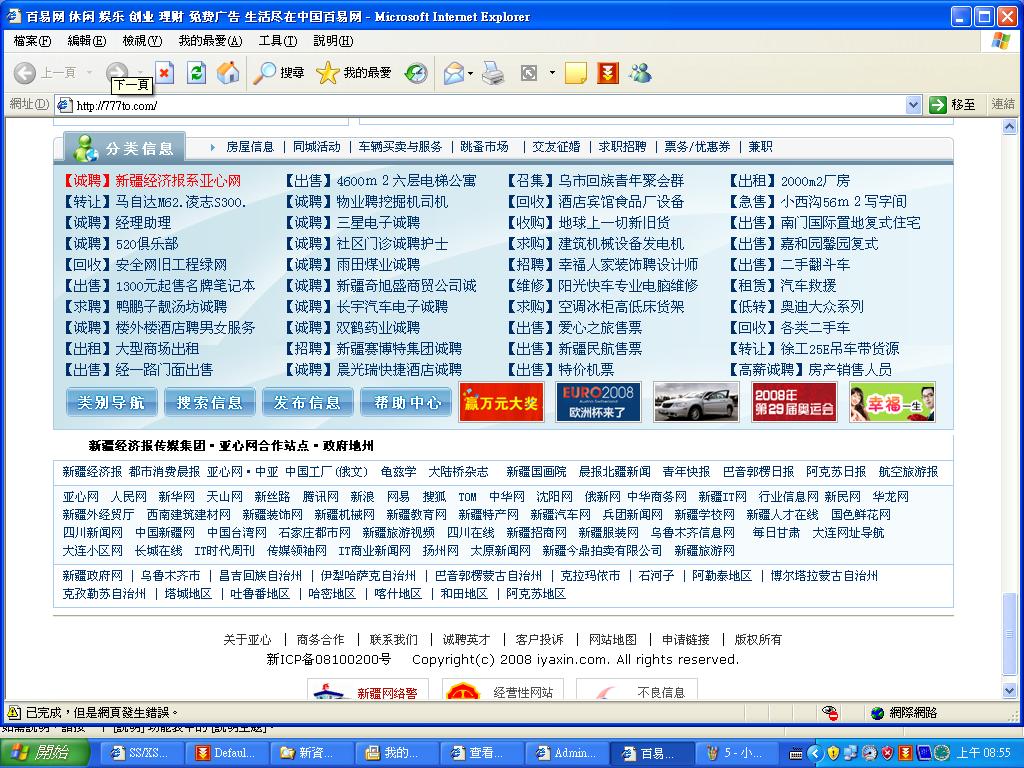The image size is (1024, 768).
Task: Open the 我的最愛(A) menu
Action: [210, 41]
